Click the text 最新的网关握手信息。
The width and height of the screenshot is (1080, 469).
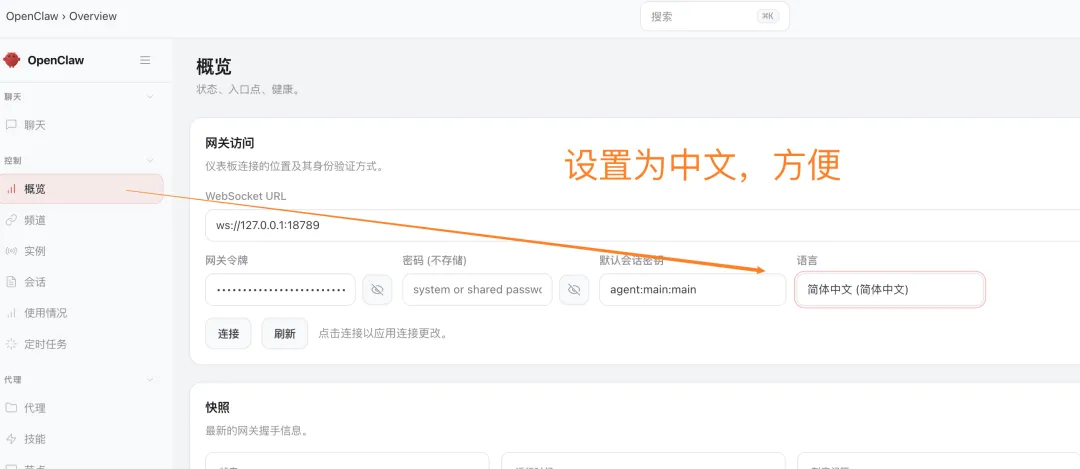(x=256, y=432)
